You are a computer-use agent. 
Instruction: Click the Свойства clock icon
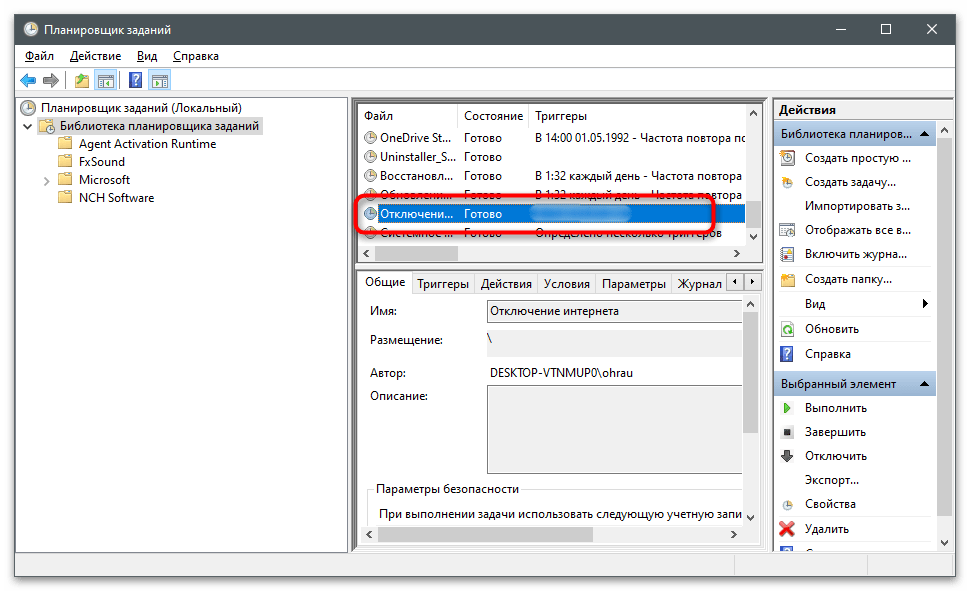coord(788,505)
